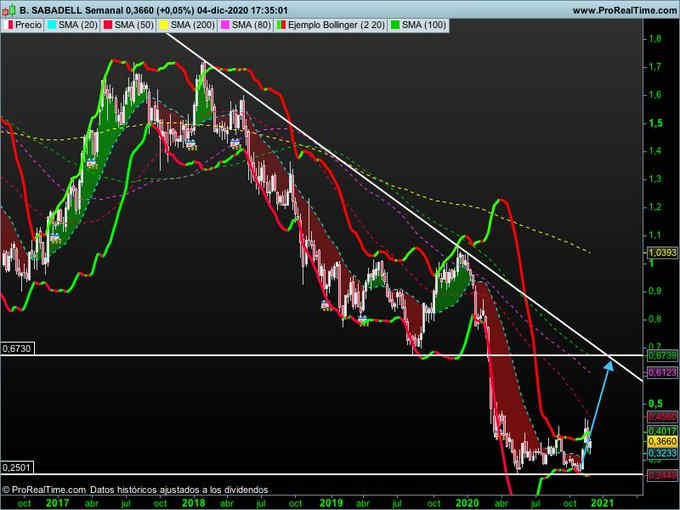Click the small event marker near July 2018
The width and height of the screenshot is (680, 510).
coord(235,143)
